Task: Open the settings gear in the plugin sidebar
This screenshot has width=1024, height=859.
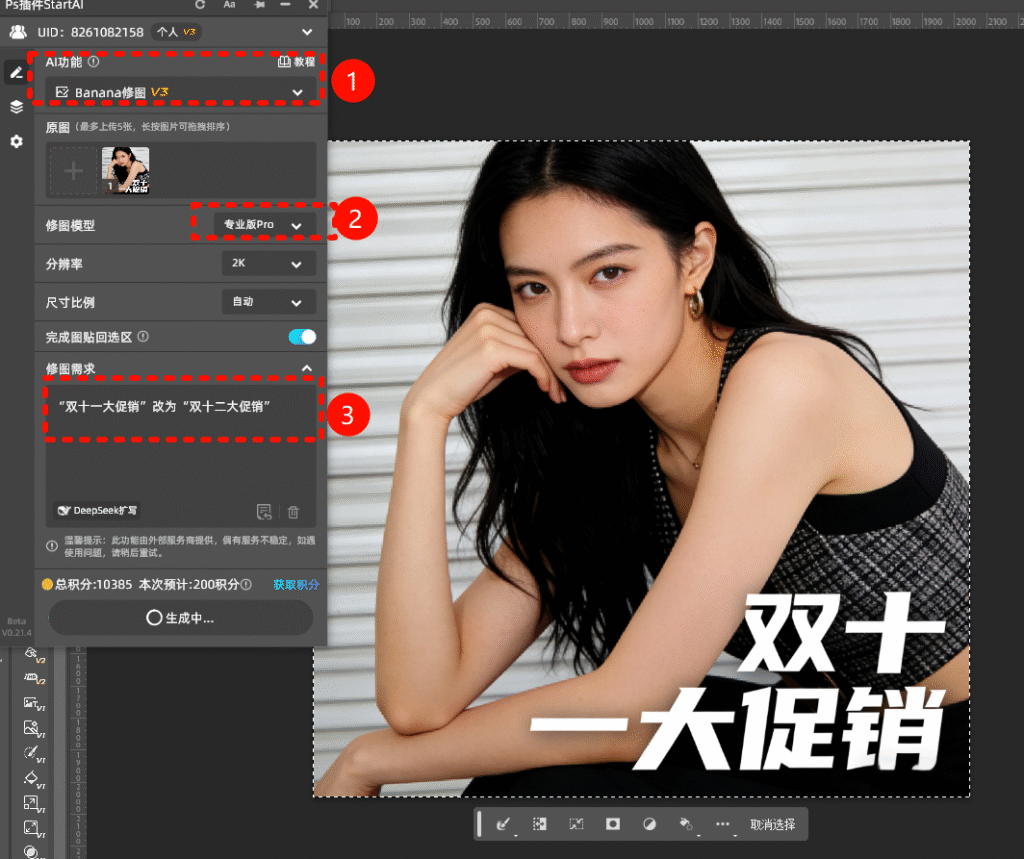Action: 16,142
